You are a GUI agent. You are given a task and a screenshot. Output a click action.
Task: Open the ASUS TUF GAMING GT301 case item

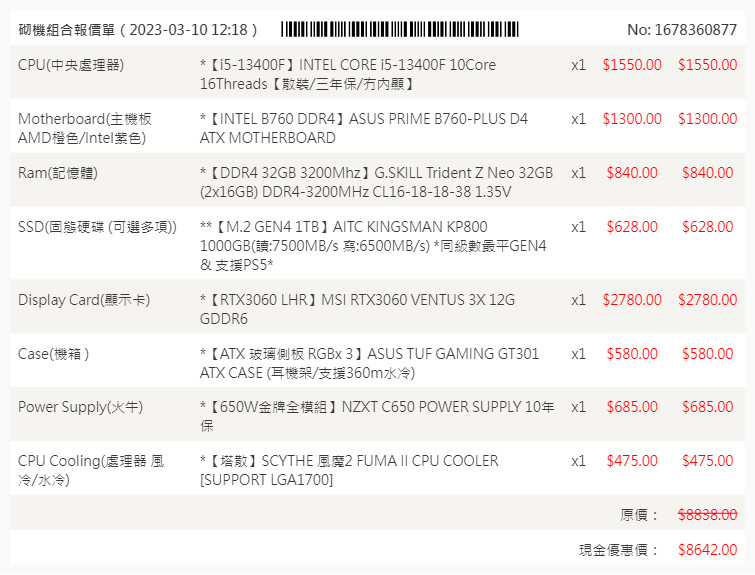pos(369,362)
